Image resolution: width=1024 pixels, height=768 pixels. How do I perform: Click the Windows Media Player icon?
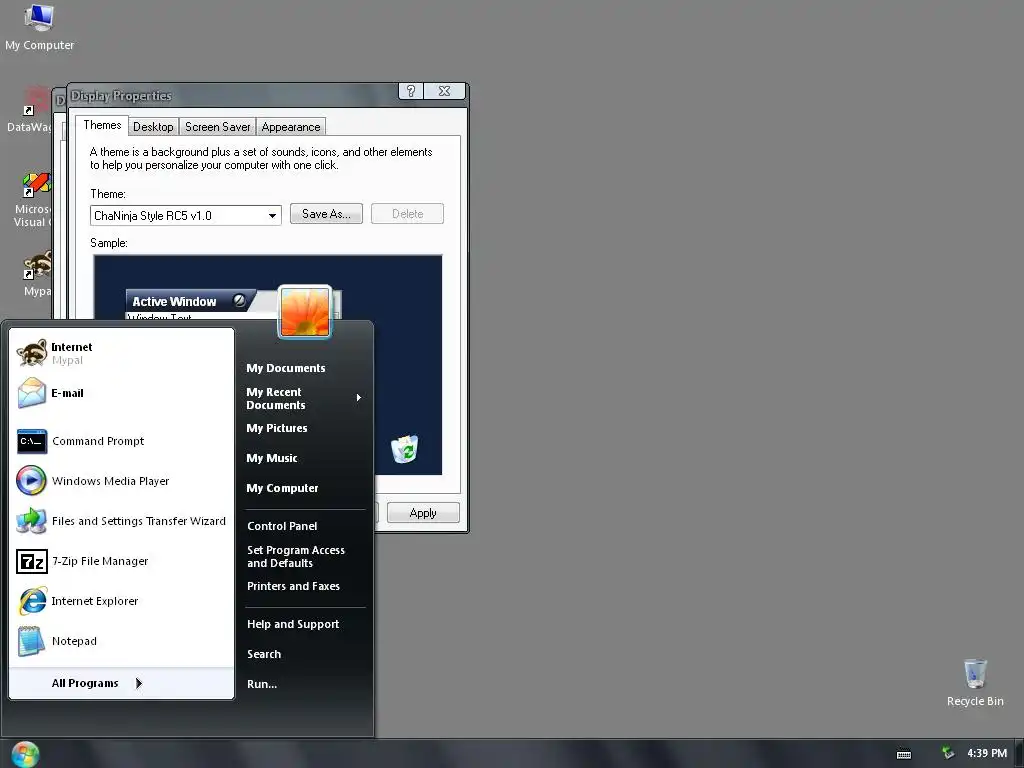31,481
